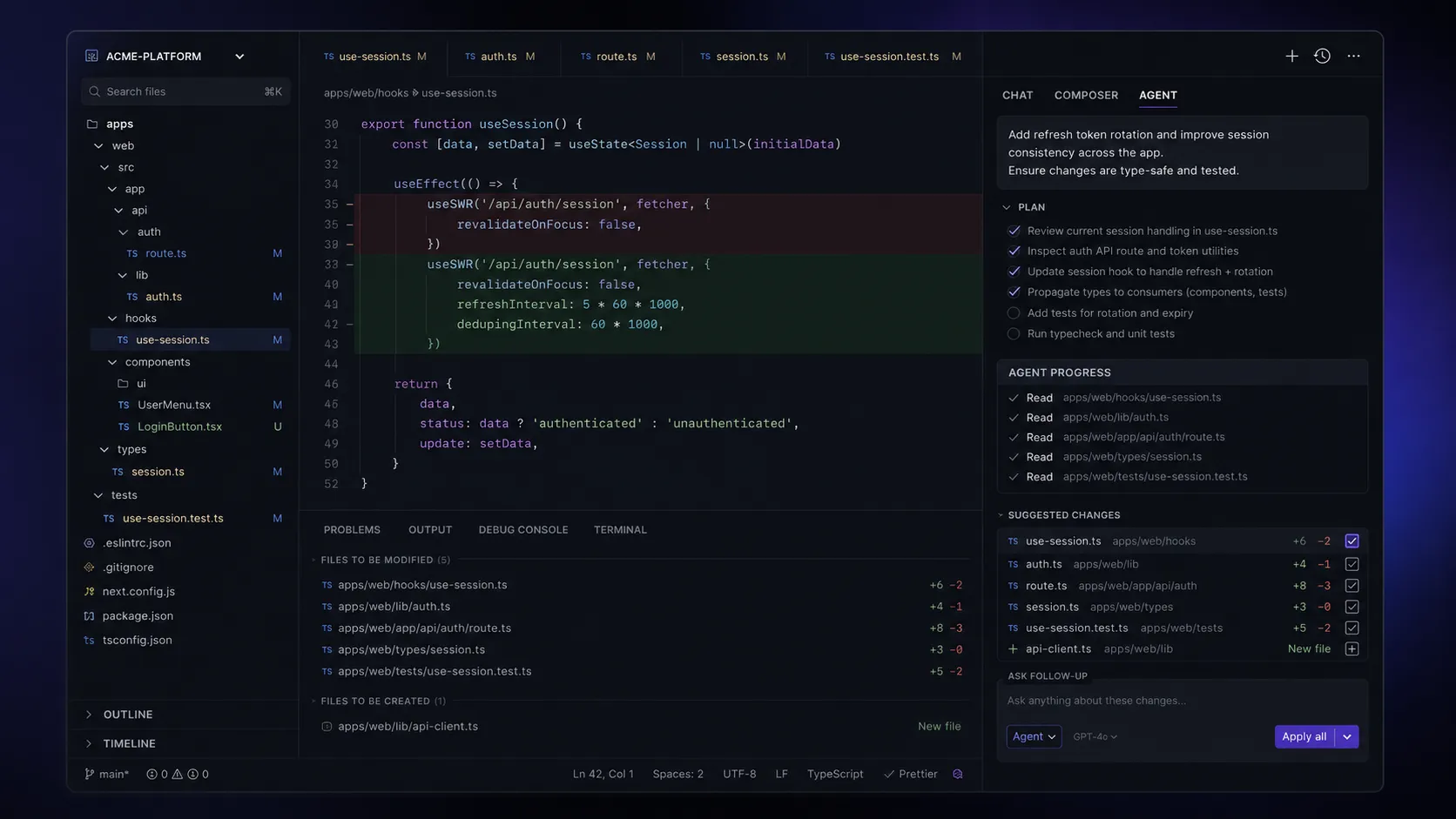Toggle 'Review current session handling' plan checkbox
This screenshot has width=1456, height=819.
[1014, 232]
